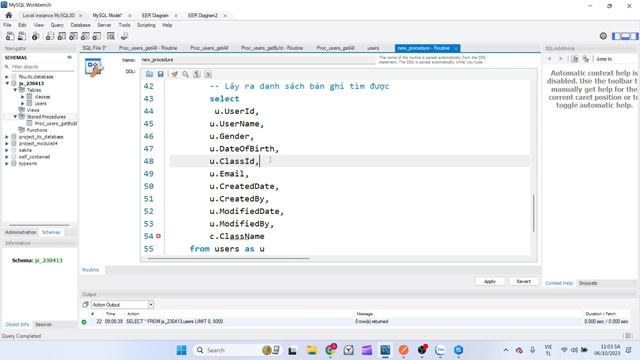640x360 pixels.
Task: Open the Scripting menu
Action: [x=146, y=25]
